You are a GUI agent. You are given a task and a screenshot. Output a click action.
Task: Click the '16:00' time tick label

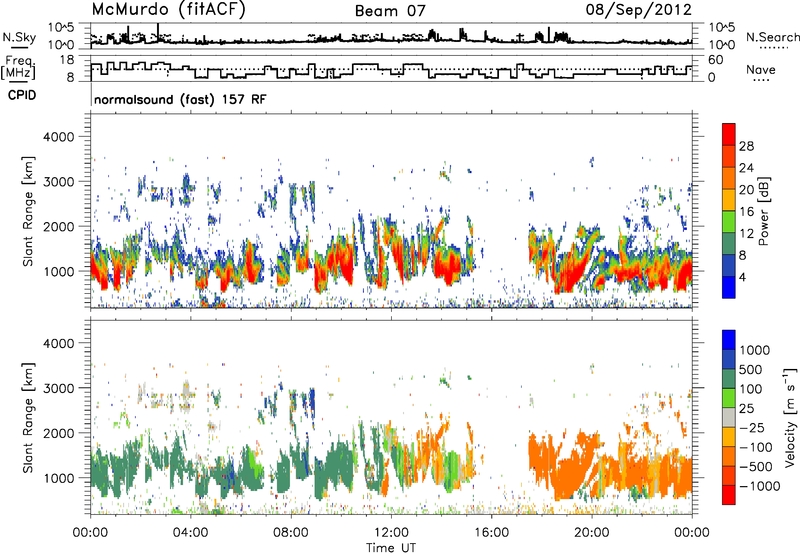click(491, 533)
